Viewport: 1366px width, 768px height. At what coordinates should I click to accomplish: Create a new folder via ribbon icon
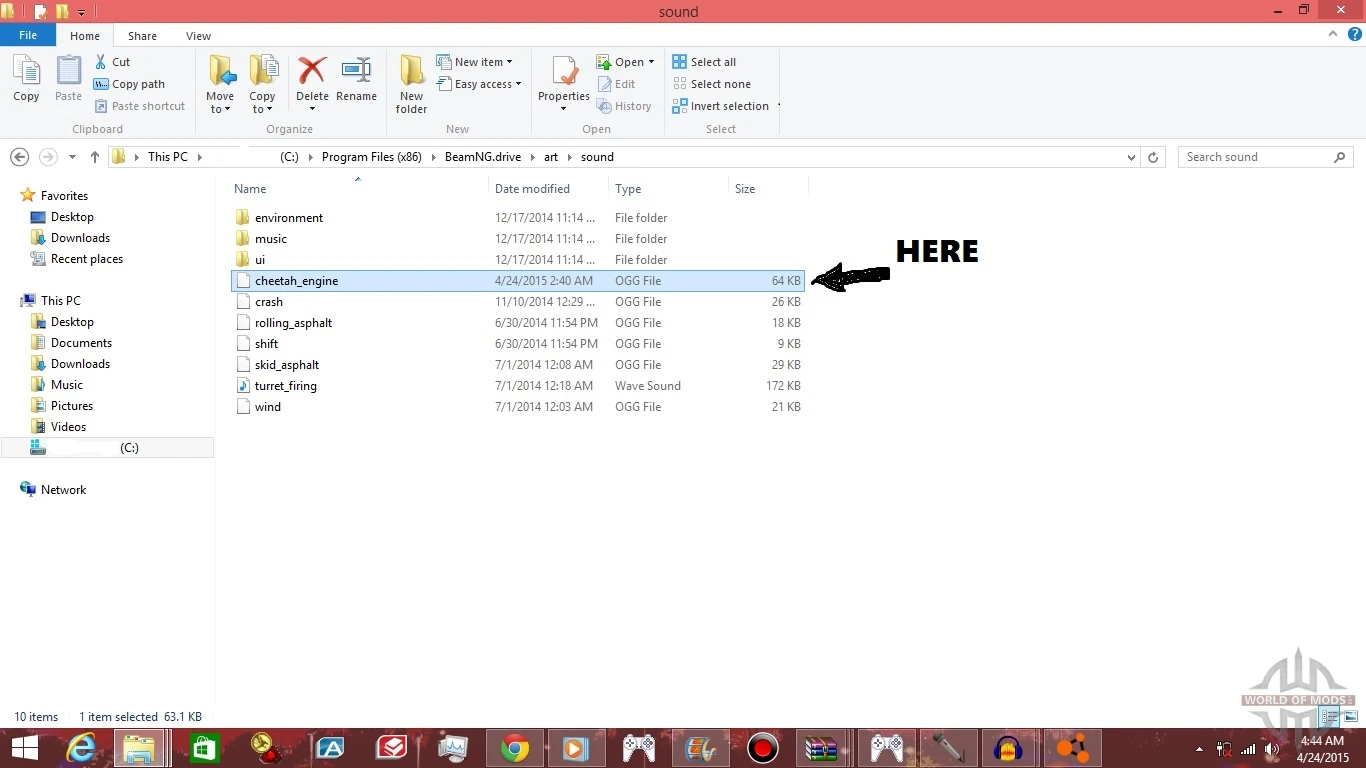click(411, 72)
